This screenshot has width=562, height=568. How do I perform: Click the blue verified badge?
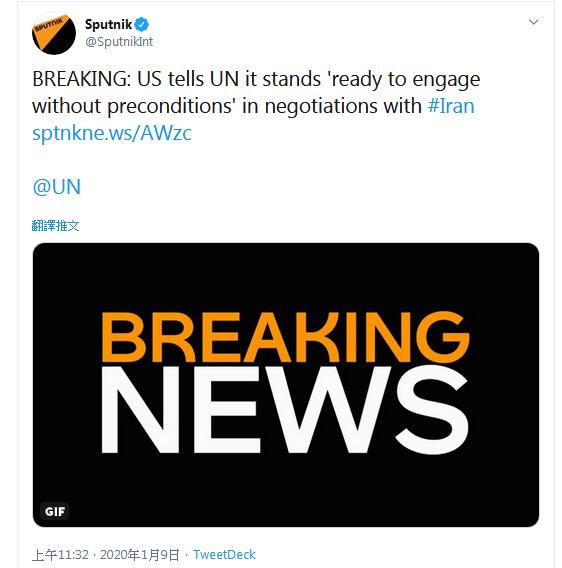coord(141,24)
